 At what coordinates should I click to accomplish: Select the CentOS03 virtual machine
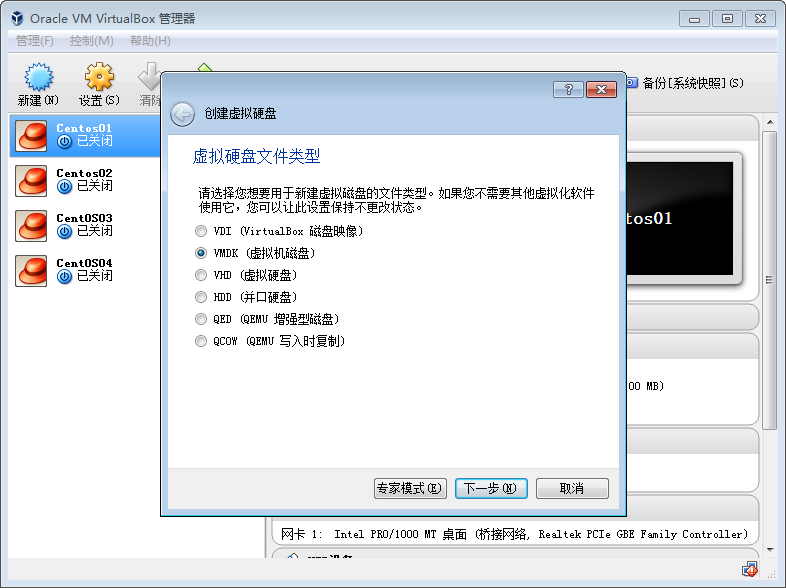point(85,226)
